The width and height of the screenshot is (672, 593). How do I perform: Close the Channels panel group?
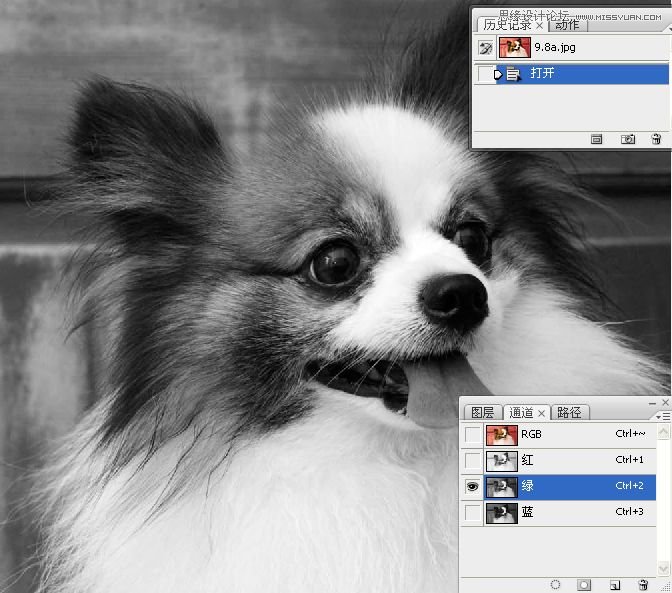click(x=665, y=402)
